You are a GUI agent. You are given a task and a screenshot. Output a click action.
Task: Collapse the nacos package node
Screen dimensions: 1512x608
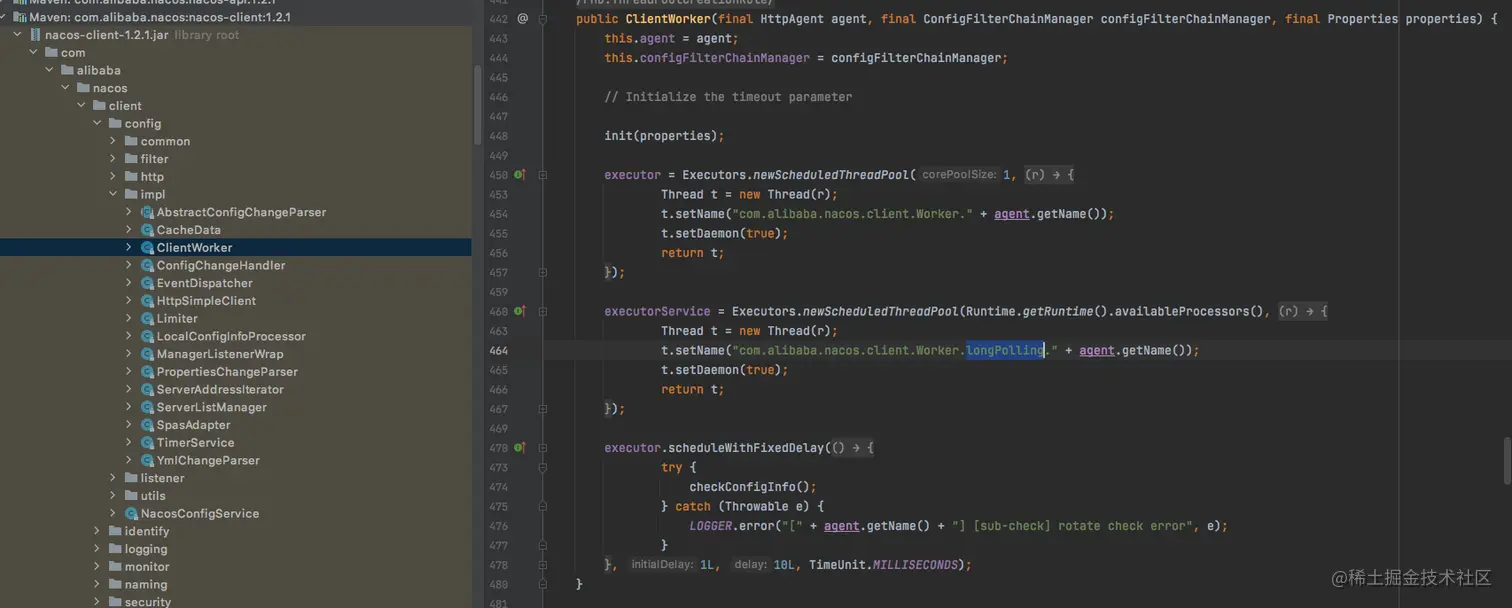point(65,88)
